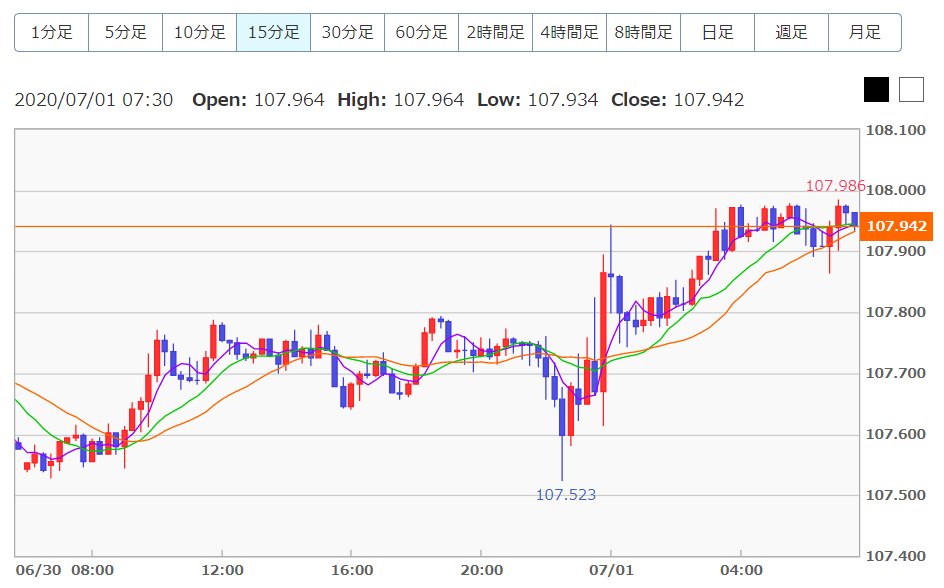This screenshot has height=588, width=944.
Task: Click the orange 107.942 current price label
Action: tap(896, 226)
